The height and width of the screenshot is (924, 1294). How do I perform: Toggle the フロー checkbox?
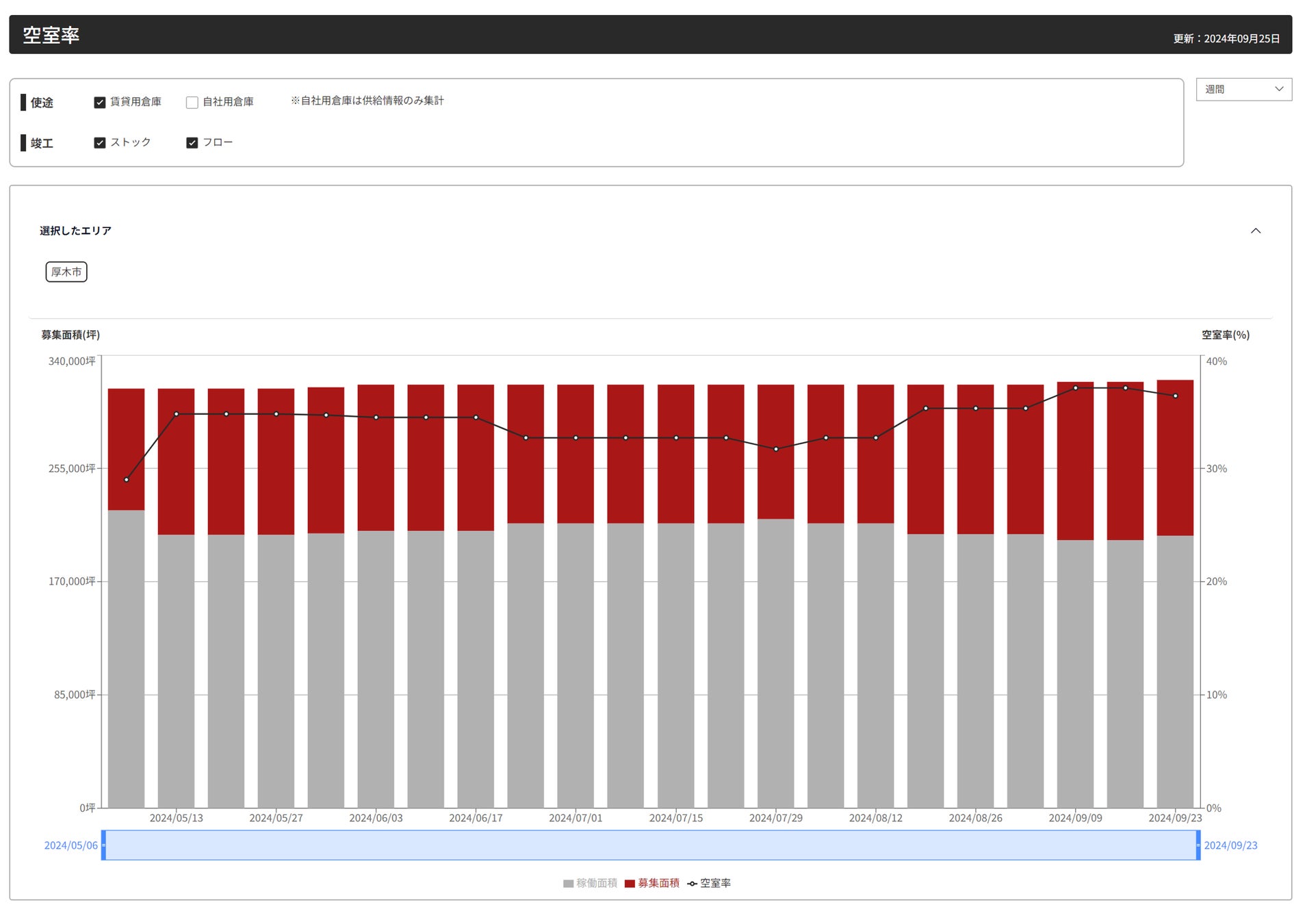[192, 142]
